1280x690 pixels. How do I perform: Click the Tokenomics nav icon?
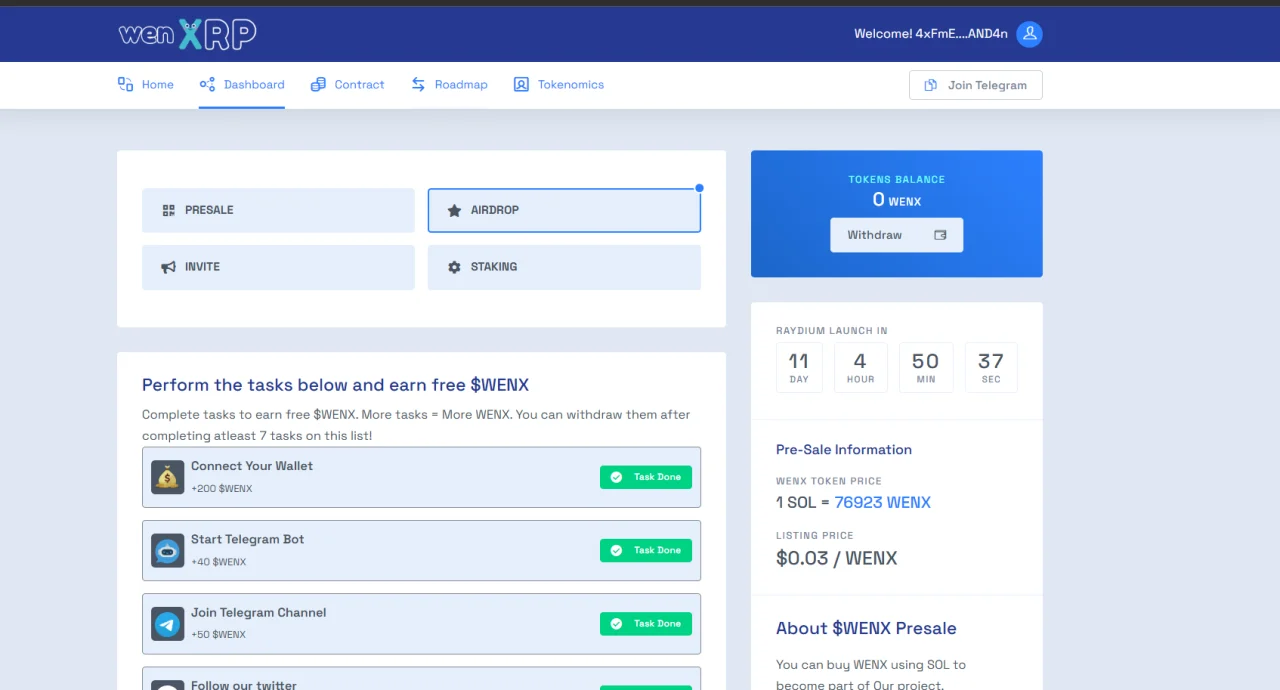[x=521, y=84]
